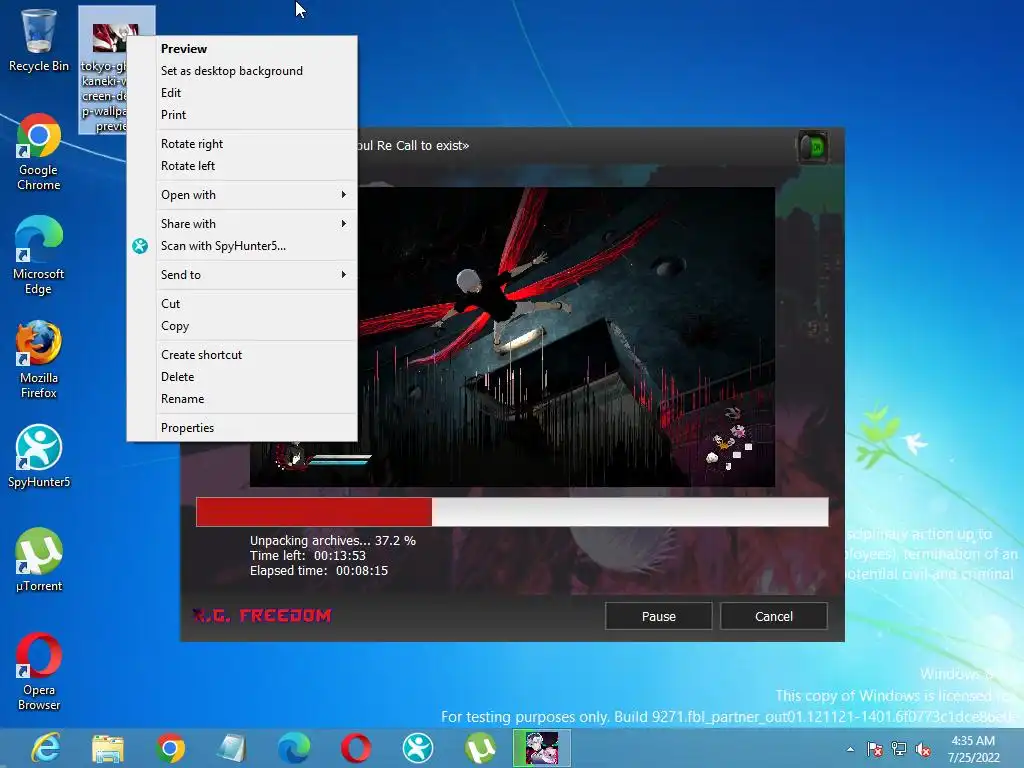The height and width of the screenshot is (768, 1024).
Task: Open the Action Center flag tray icon
Action: 874,749
